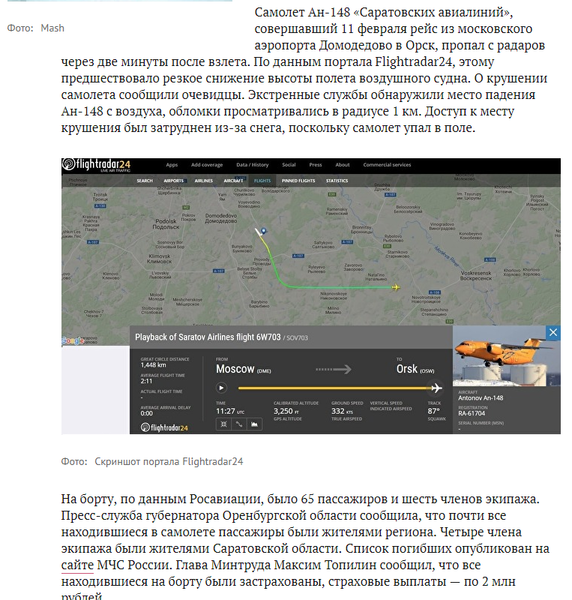The width and height of the screenshot is (572, 600).
Task: Switch to the STATISTICS tab
Action: [x=337, y=181]
